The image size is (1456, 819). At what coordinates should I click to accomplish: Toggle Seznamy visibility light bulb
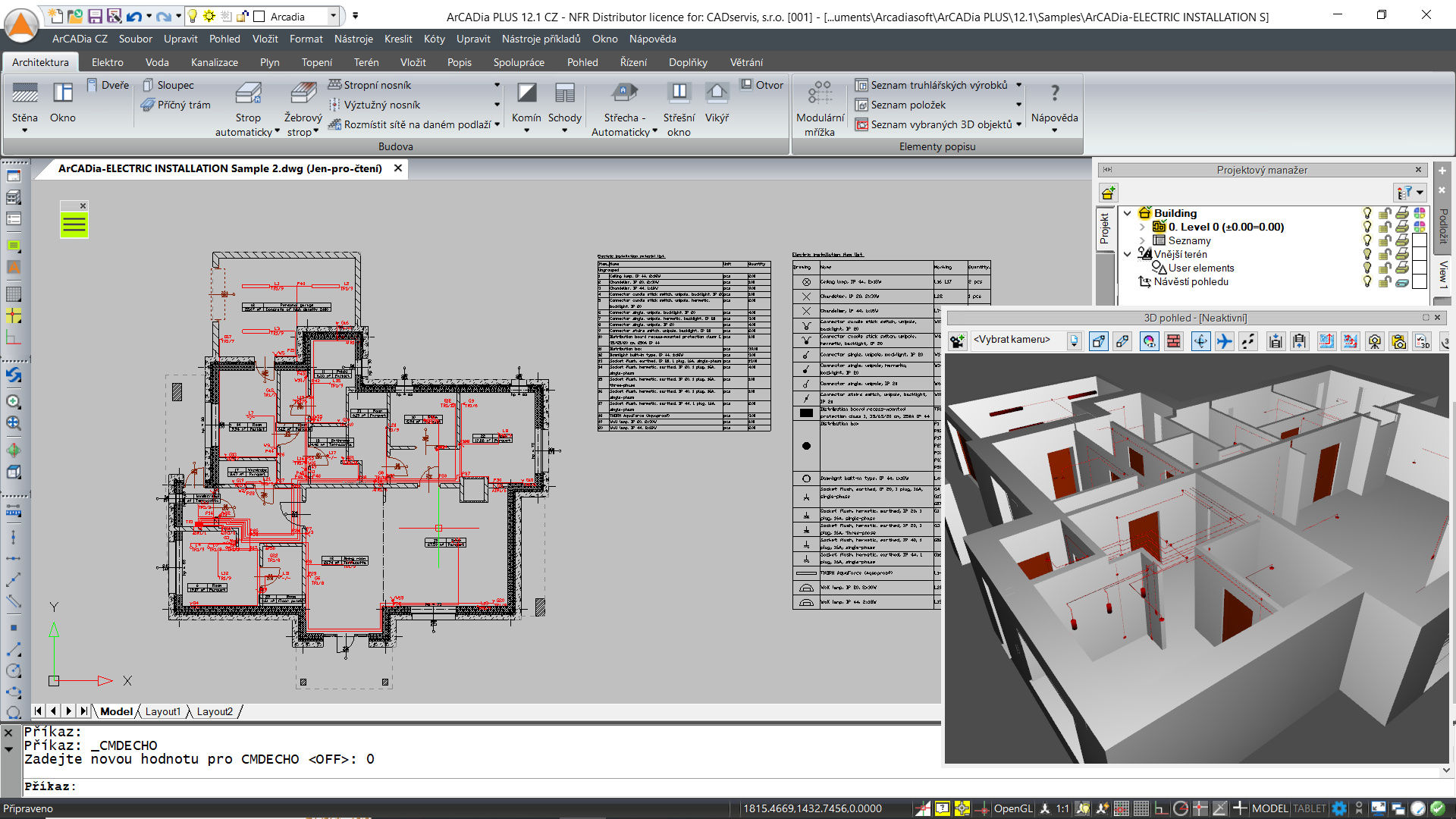tap(1367, 240)
